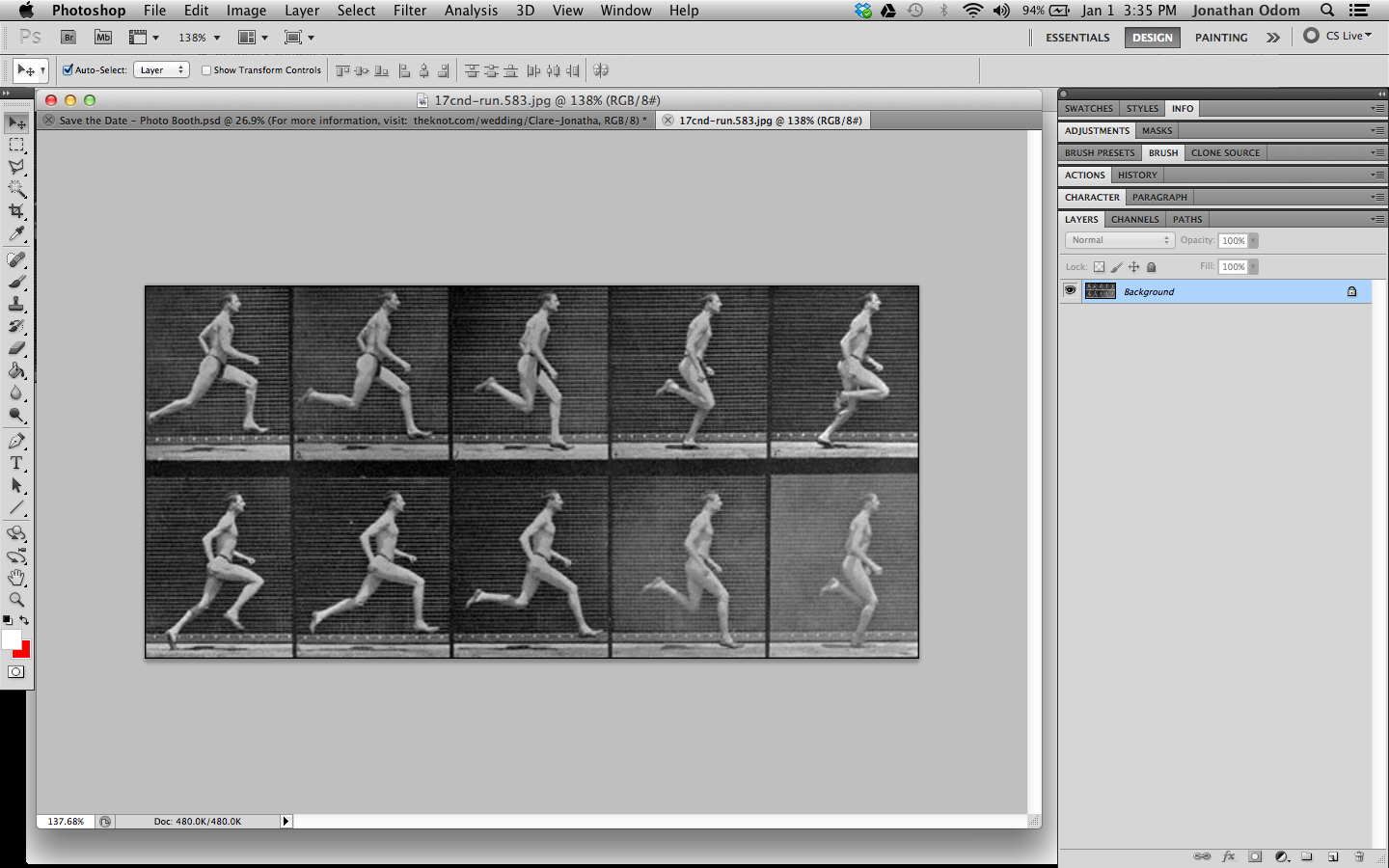This screenshot has width=1389, height=868.
Task: Open the Filter menu
Action: coord(410,11)
